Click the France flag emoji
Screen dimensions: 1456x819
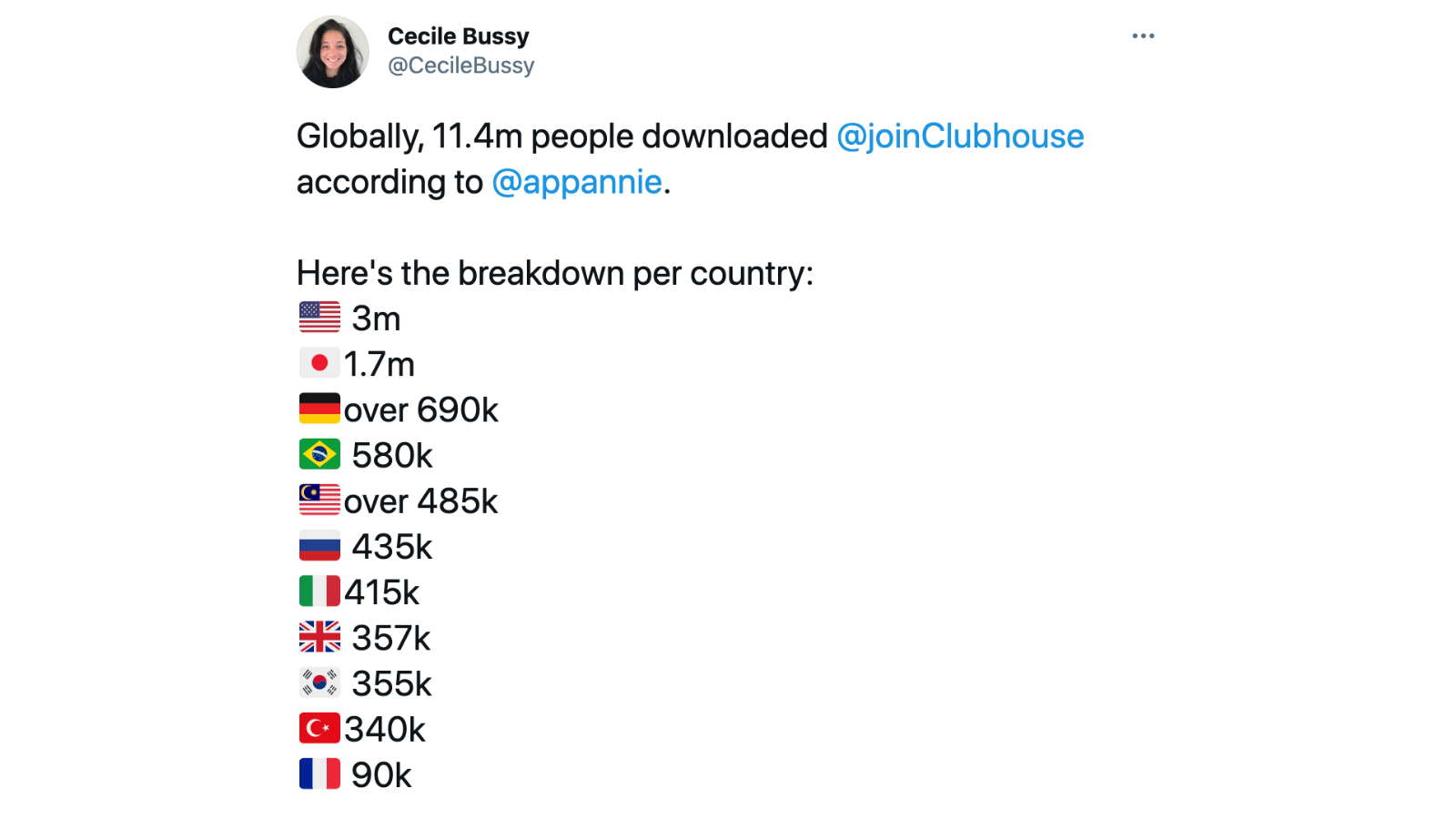click(319, 774)
